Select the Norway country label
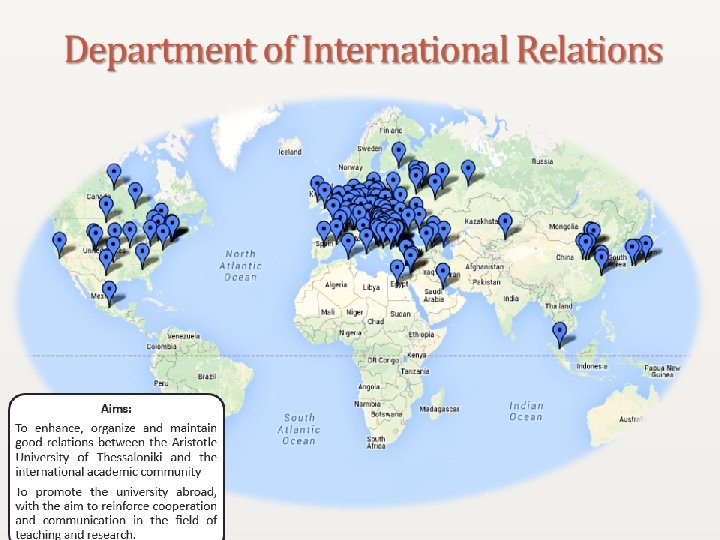 tap(350, 167)
